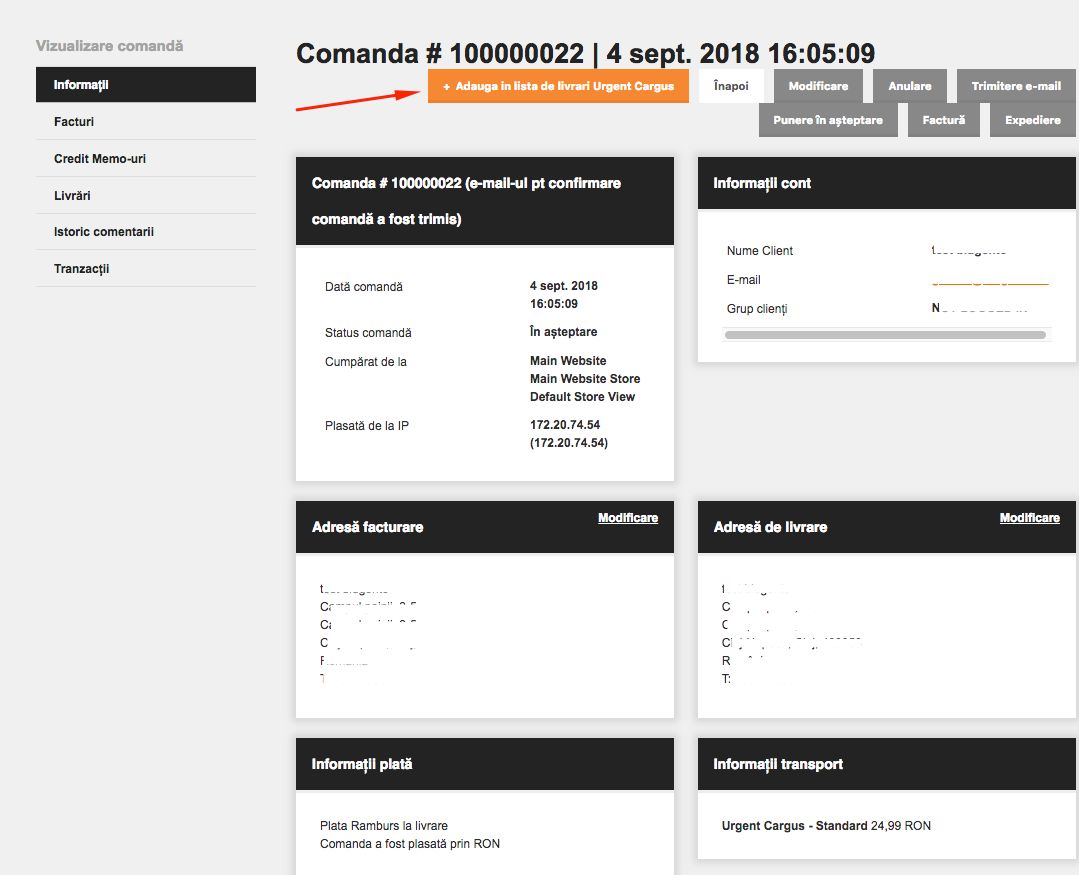
Task: Click Main Website Store text
Action: pyautogui.click(x=585, y=378)
